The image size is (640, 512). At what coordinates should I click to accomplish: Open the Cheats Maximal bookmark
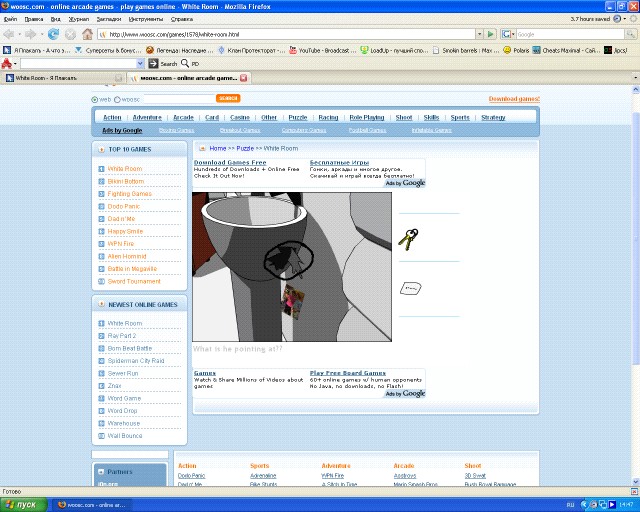pyautogui.click(x=567, y=51)
